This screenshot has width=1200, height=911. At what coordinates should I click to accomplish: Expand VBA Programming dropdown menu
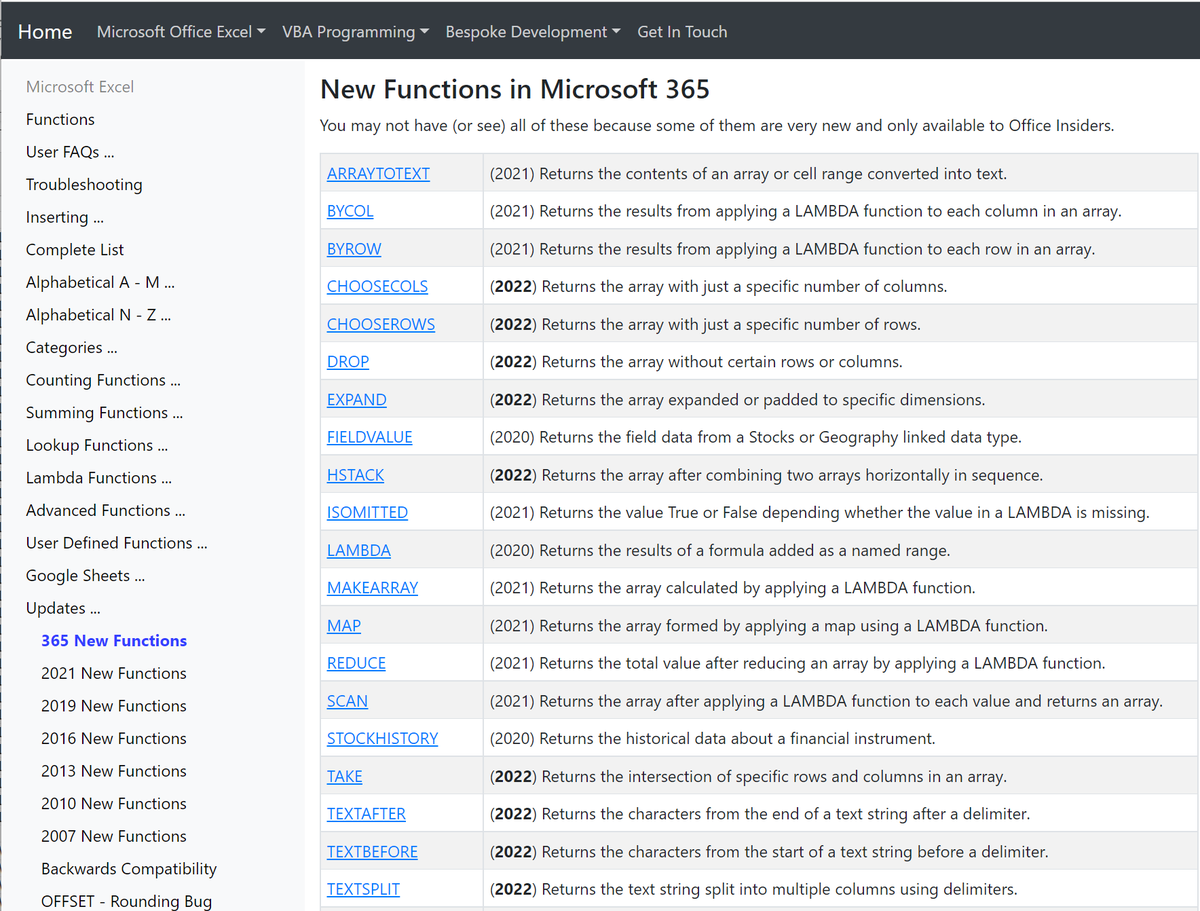355,32
